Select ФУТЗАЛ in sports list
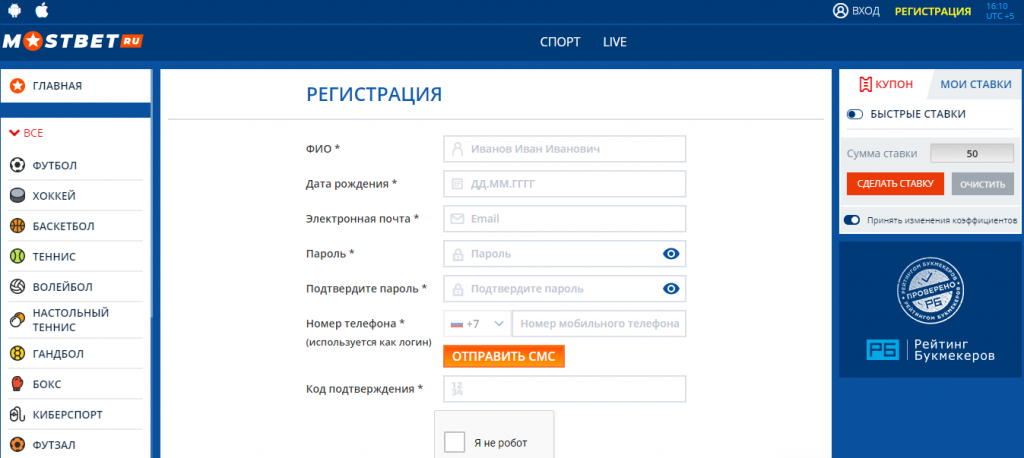Viewport: 1024px width, 458px height. (76, 445)
